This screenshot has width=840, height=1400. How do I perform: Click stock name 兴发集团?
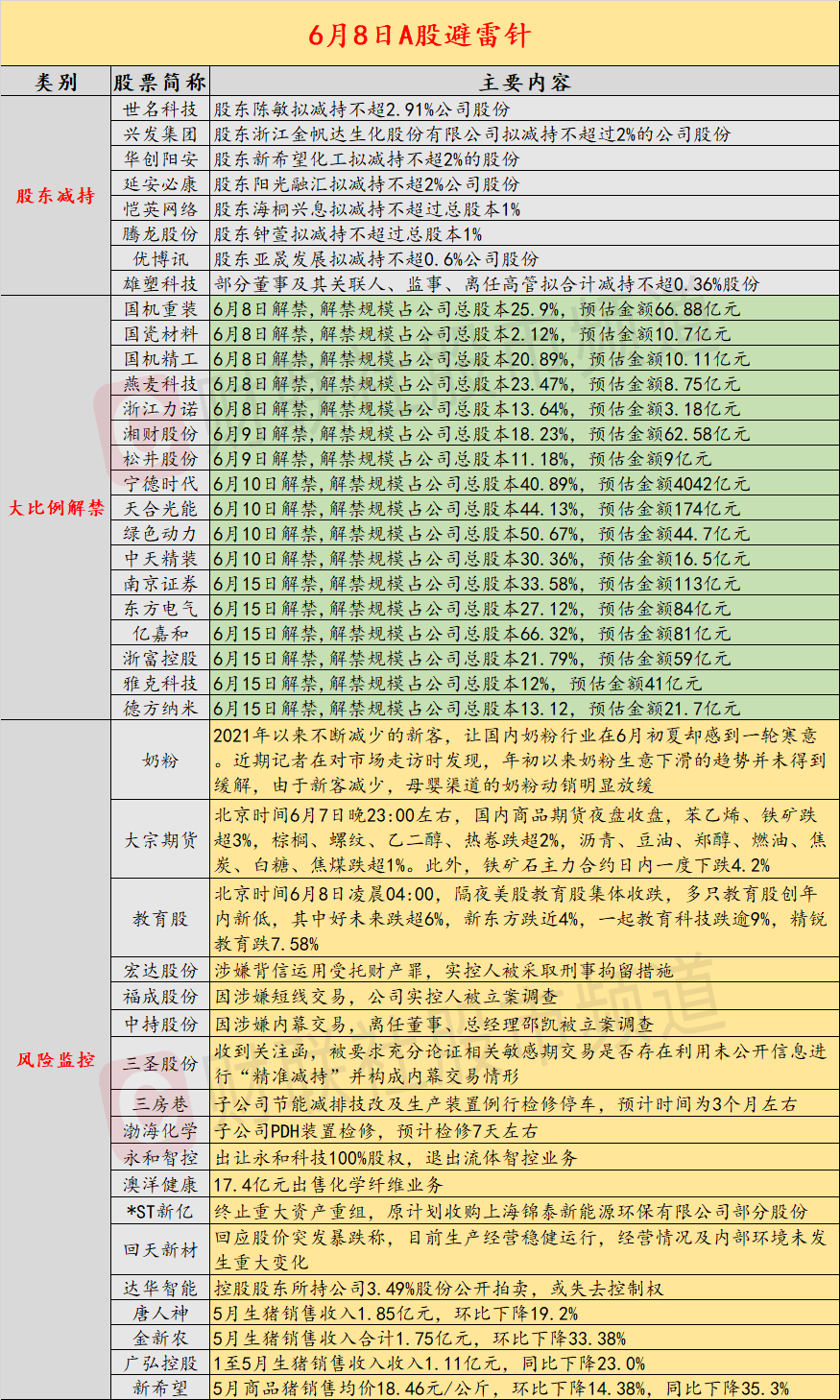point(160,134)
